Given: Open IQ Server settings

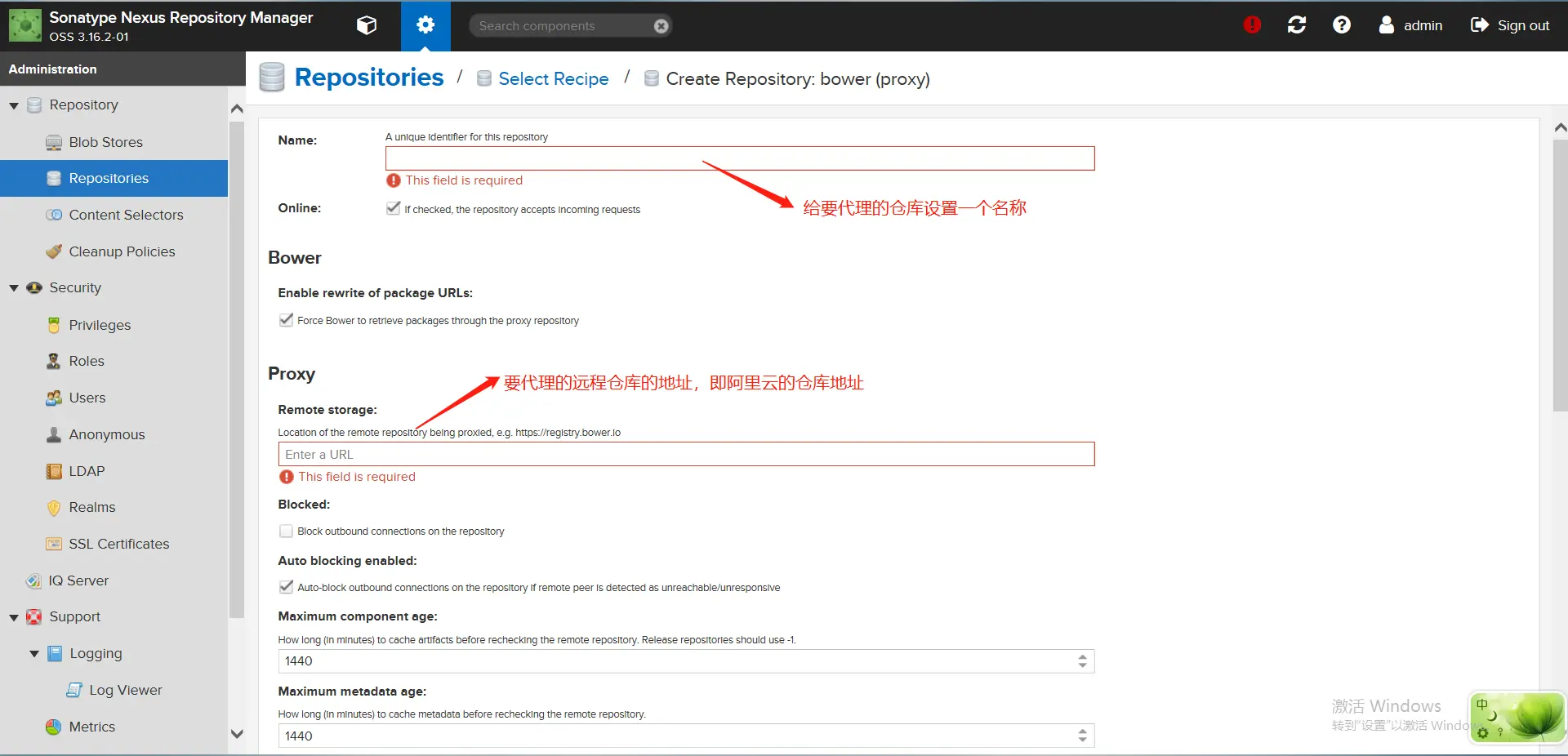Looking at the screenshot, I should tap(78, 580).
